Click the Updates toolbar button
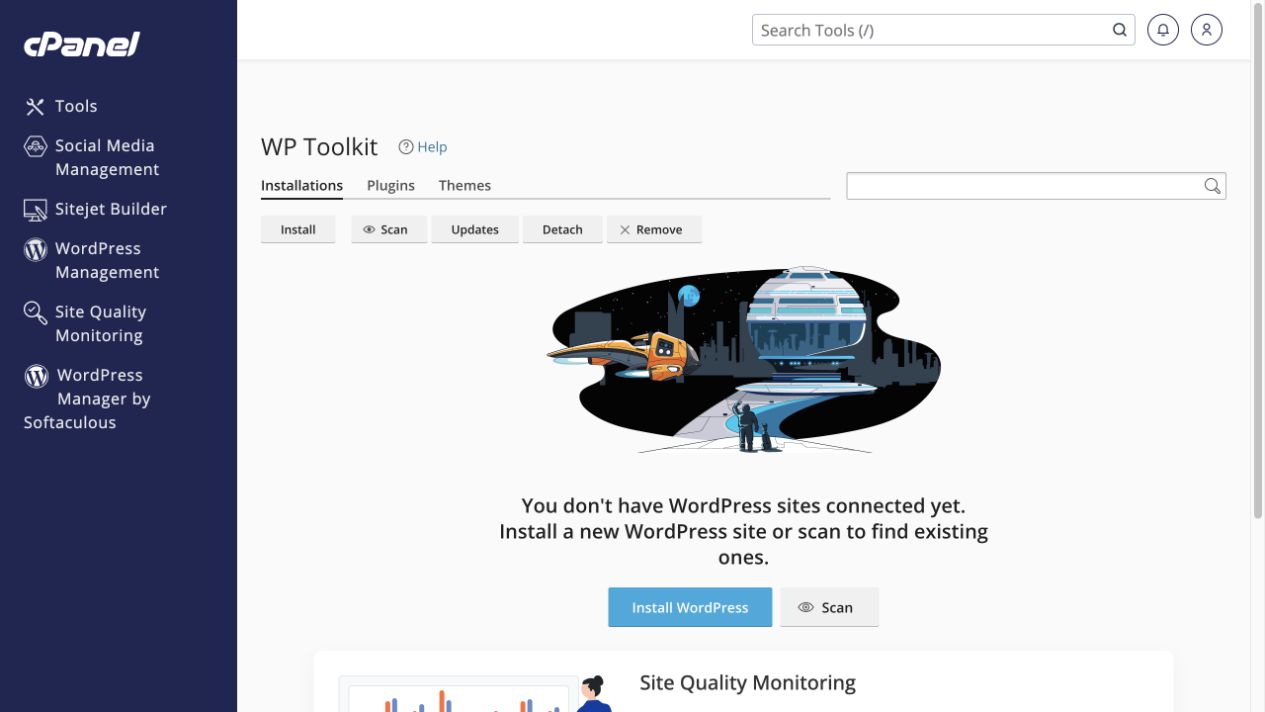 coord(475,230)
